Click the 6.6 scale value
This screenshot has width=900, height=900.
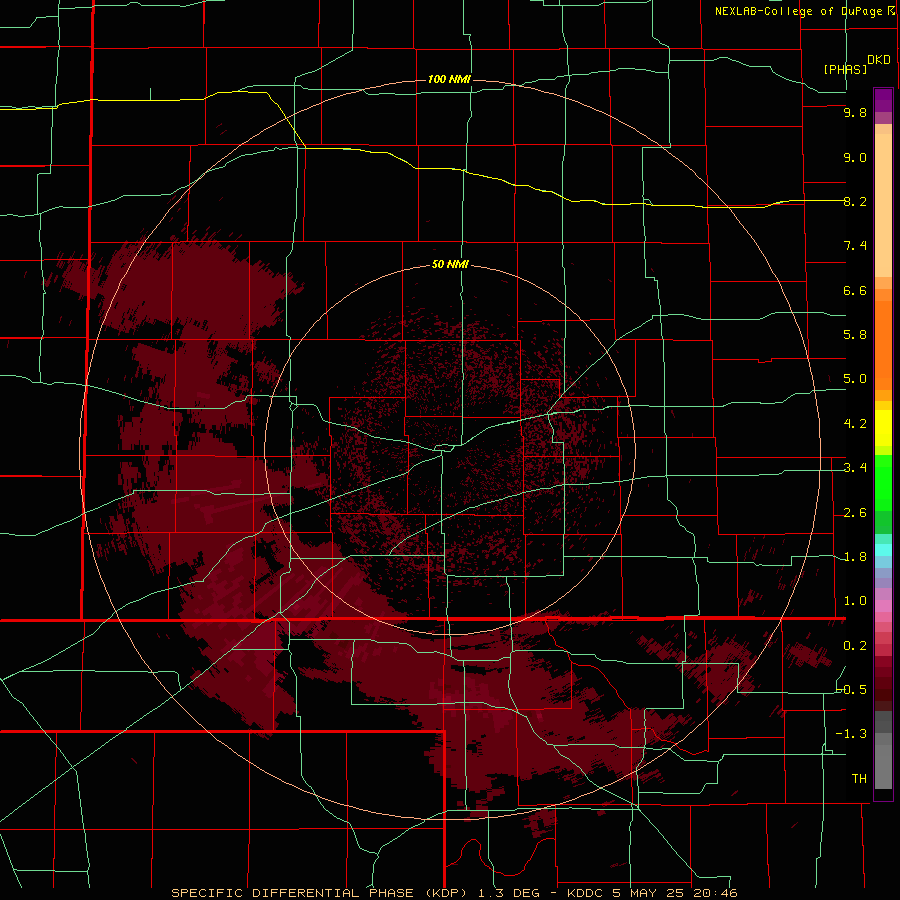855,290
